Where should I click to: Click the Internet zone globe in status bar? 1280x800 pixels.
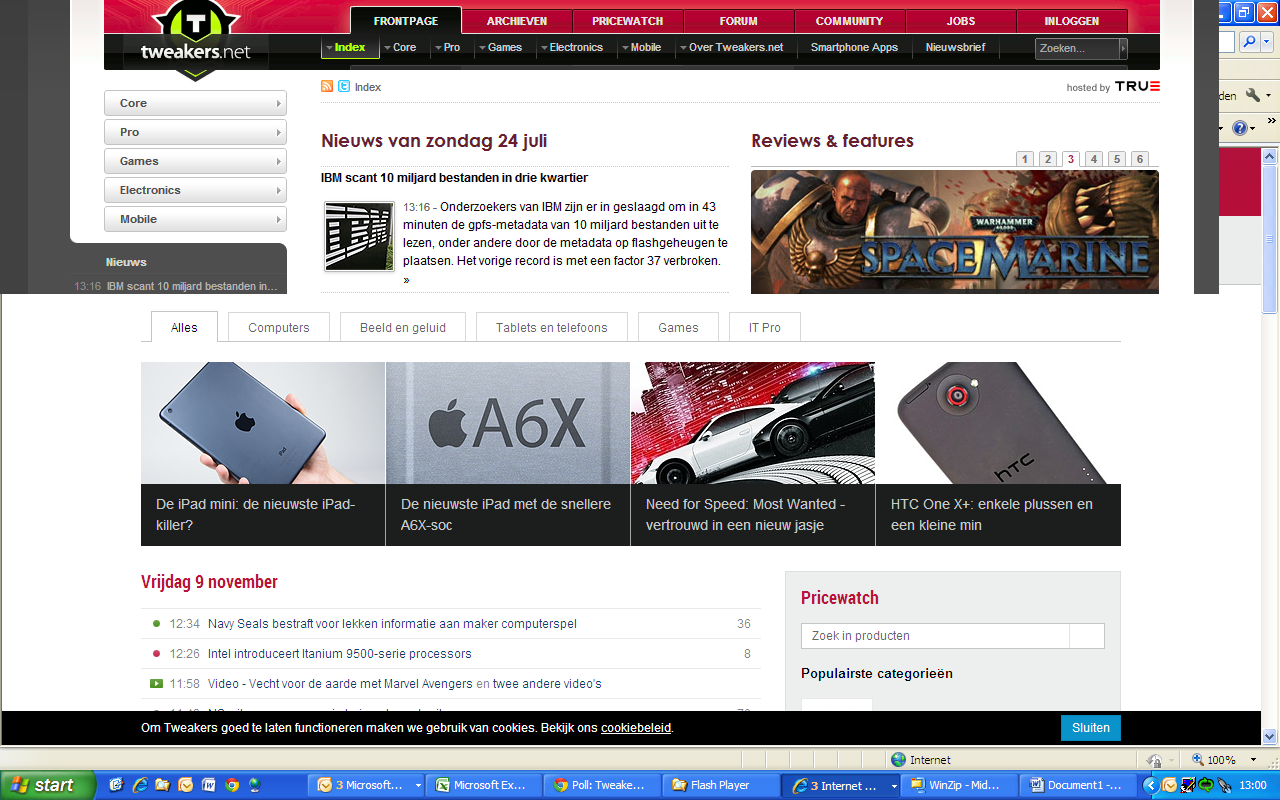[x=898, y=760]
